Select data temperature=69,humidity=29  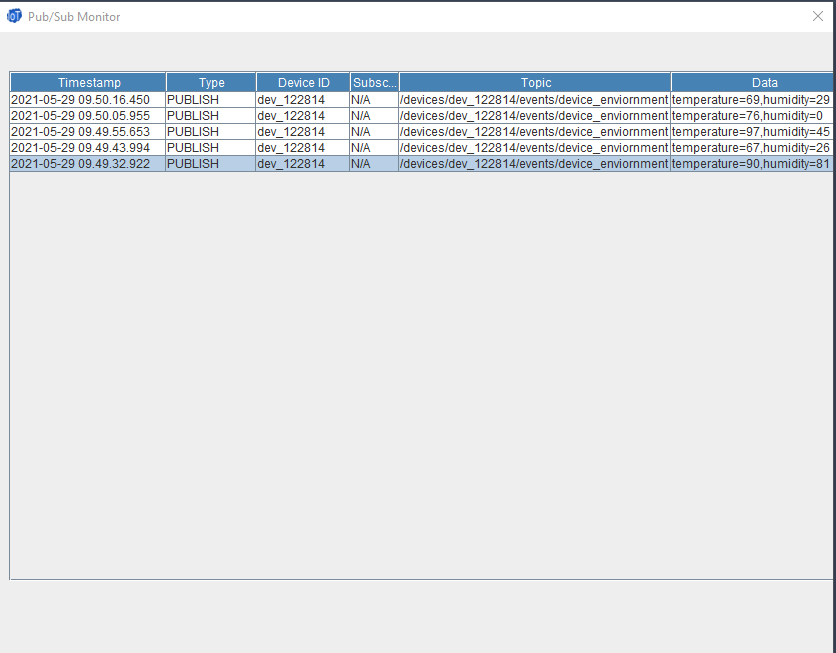tap(751, 100)
